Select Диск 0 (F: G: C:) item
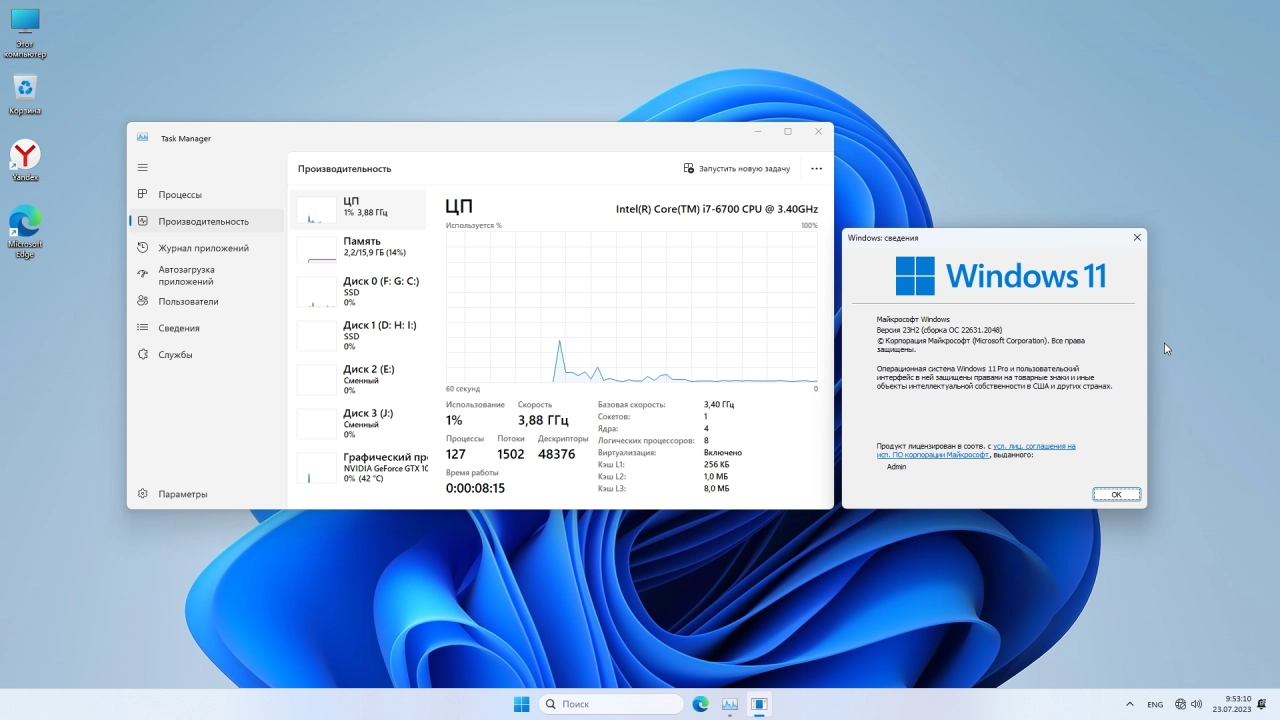Viewport: 1280px width, 720px height. [x=358, y=292]
